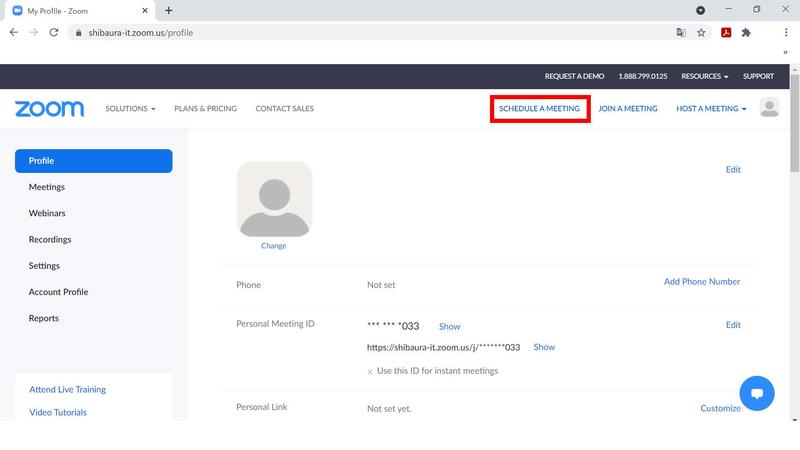Click the round dropdown icon in the title bar
This screenshot has width=800, height=450.
click(x=701, y=10)
